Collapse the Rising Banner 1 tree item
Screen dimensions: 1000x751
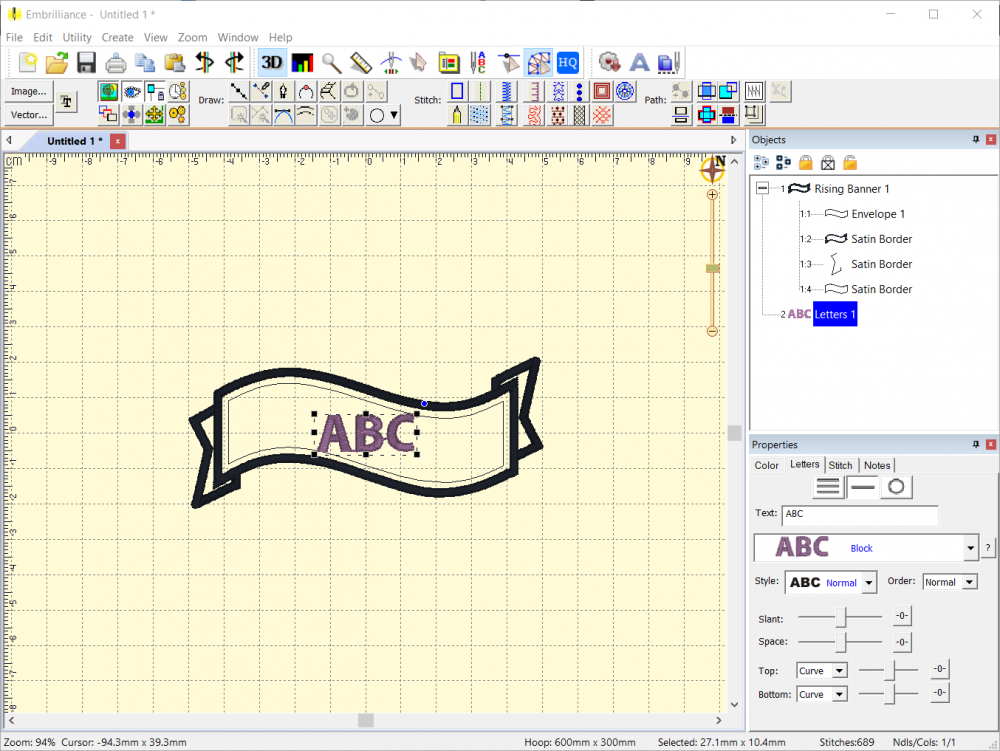tap(760, 188)
